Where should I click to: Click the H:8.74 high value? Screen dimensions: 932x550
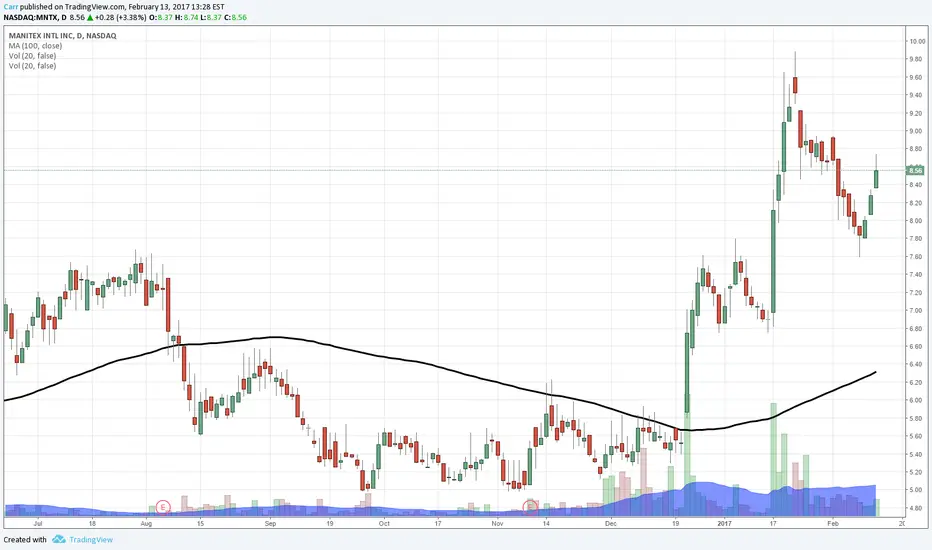186,17
